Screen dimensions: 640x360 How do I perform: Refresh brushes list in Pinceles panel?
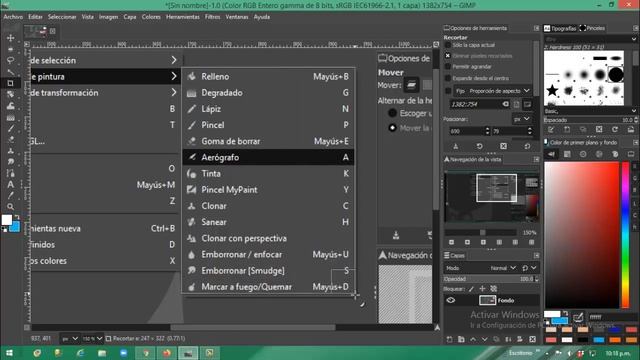[x=615, y=130]
